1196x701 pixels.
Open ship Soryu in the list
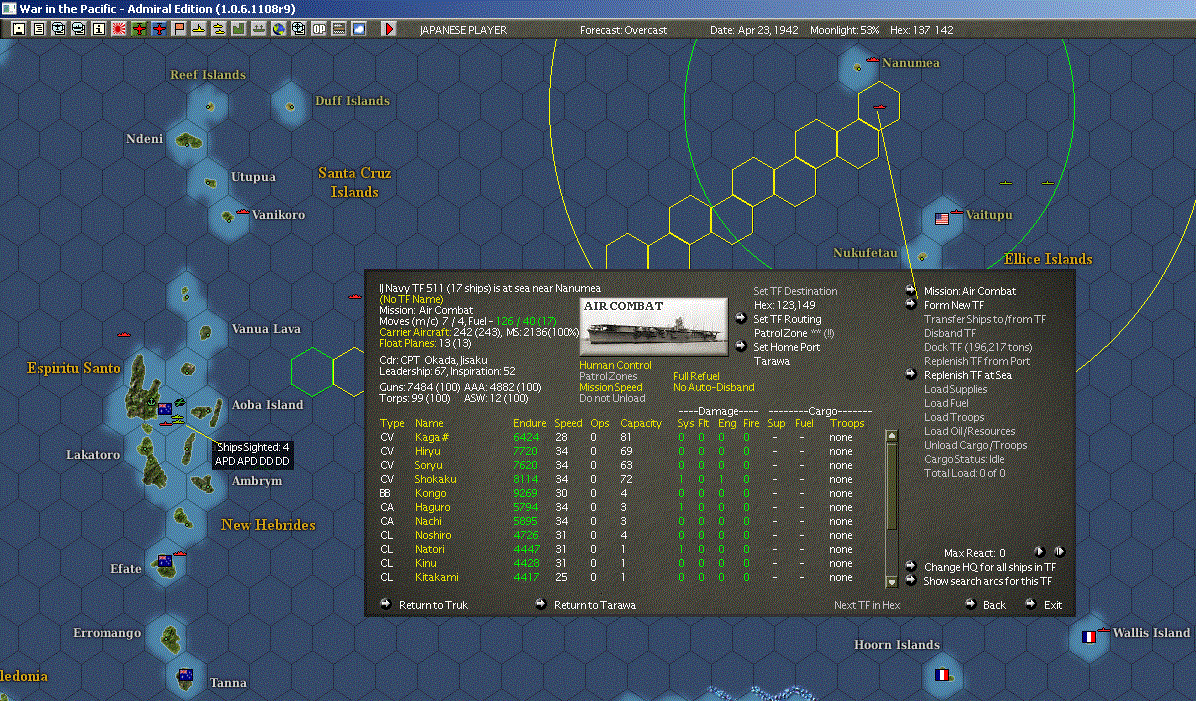point(428,465)
